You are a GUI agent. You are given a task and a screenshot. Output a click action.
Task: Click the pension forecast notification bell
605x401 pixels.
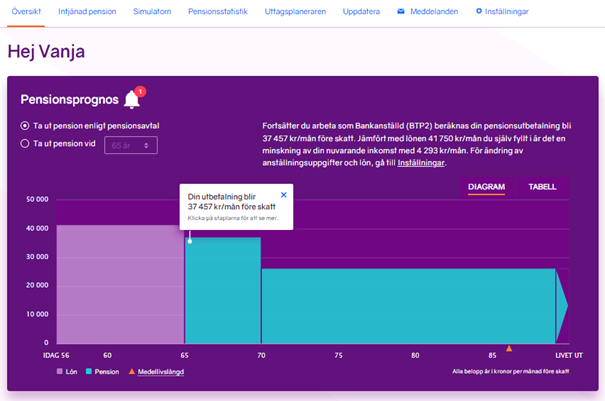tap(132, 99)
